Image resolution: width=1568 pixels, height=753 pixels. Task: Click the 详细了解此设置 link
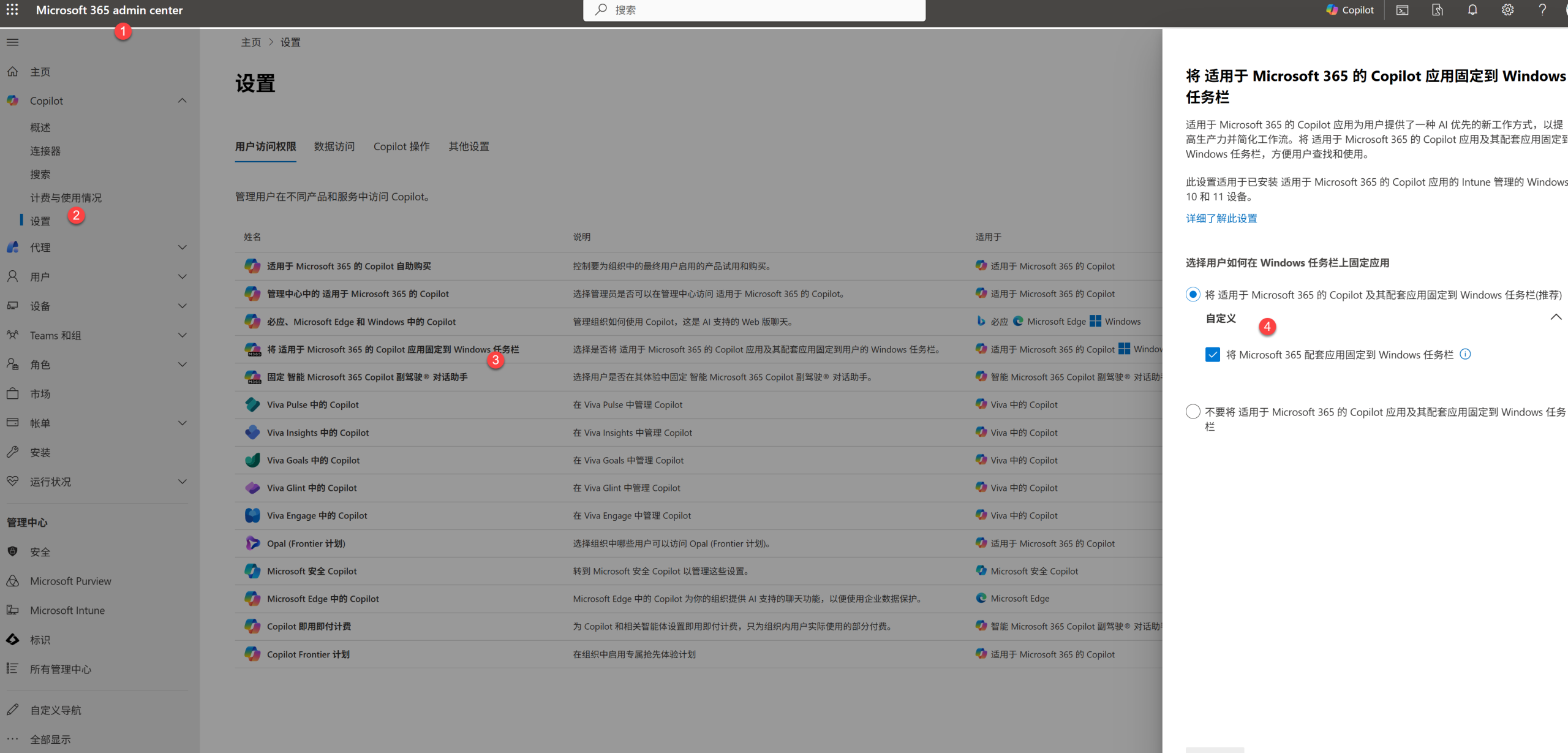tap(1221, 218)
